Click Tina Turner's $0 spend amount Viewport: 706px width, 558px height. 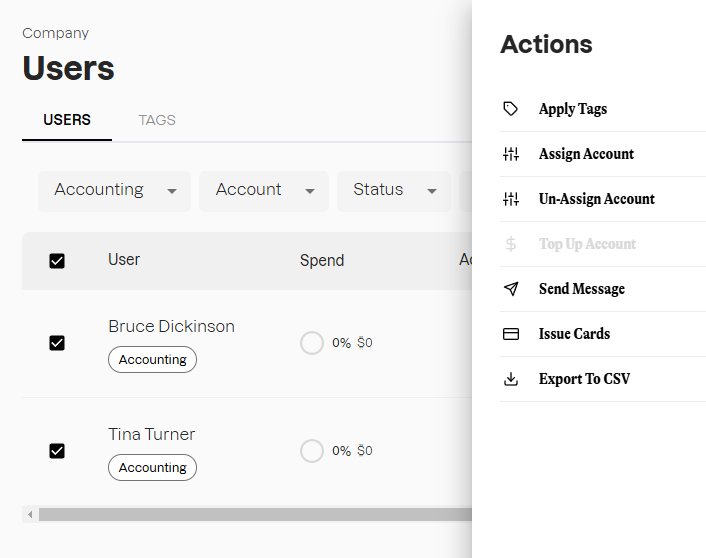coord(365,451)
